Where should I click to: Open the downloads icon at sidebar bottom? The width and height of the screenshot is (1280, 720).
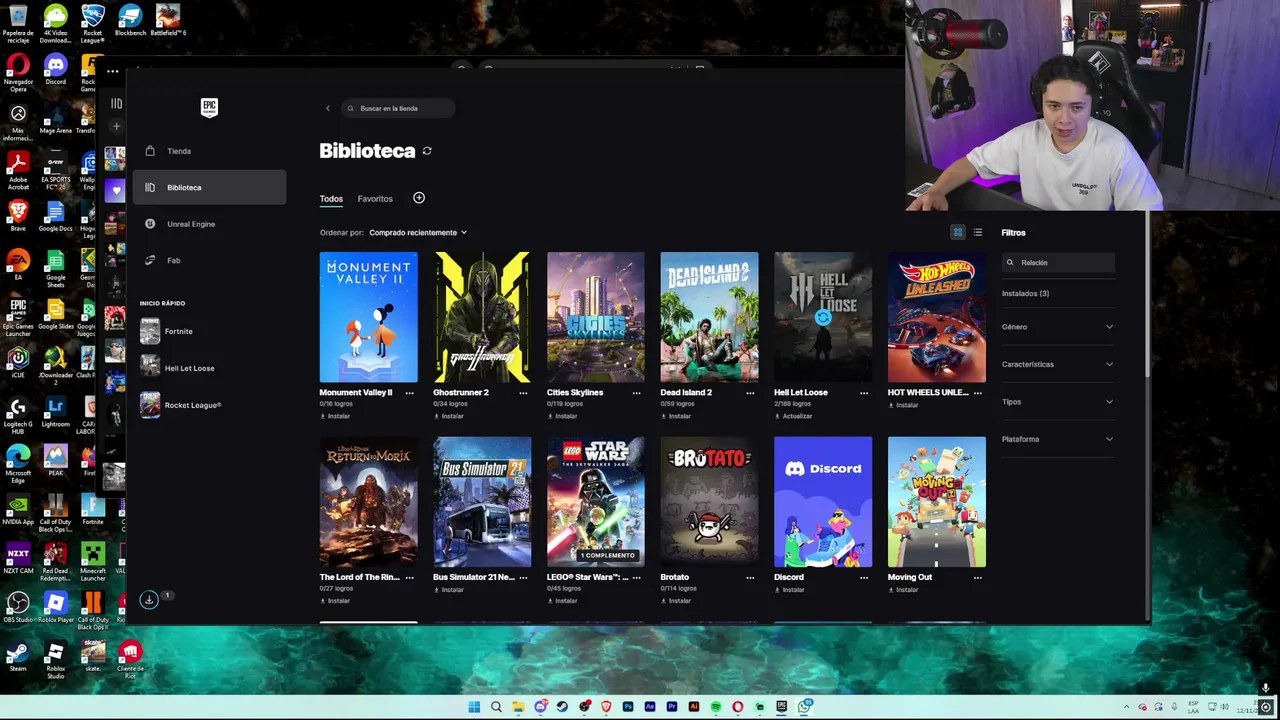click(149, 599)
